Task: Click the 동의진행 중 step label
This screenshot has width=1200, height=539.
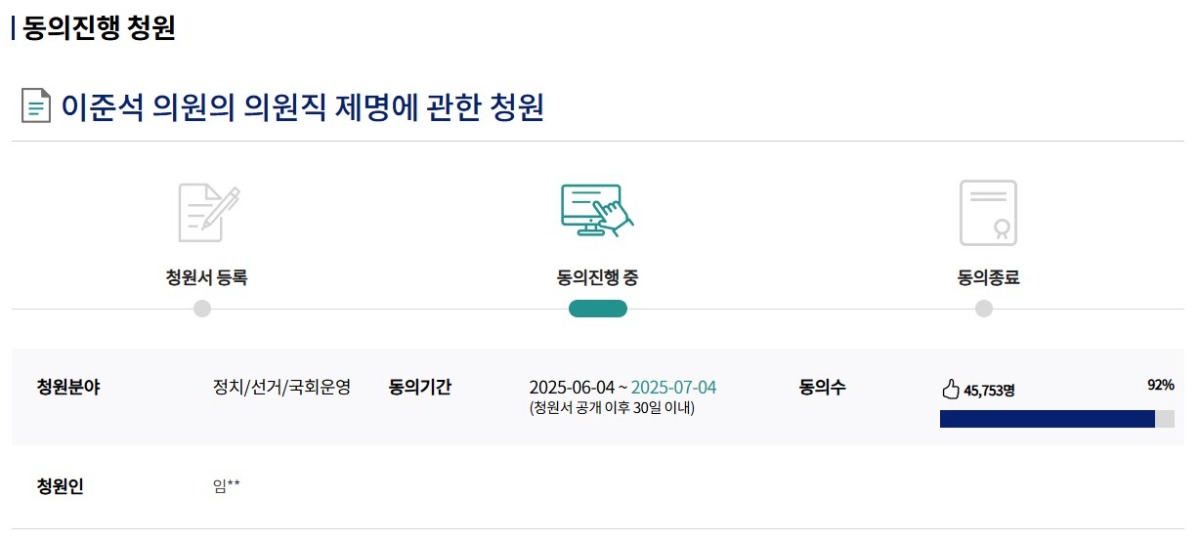Action: [597, 278]
